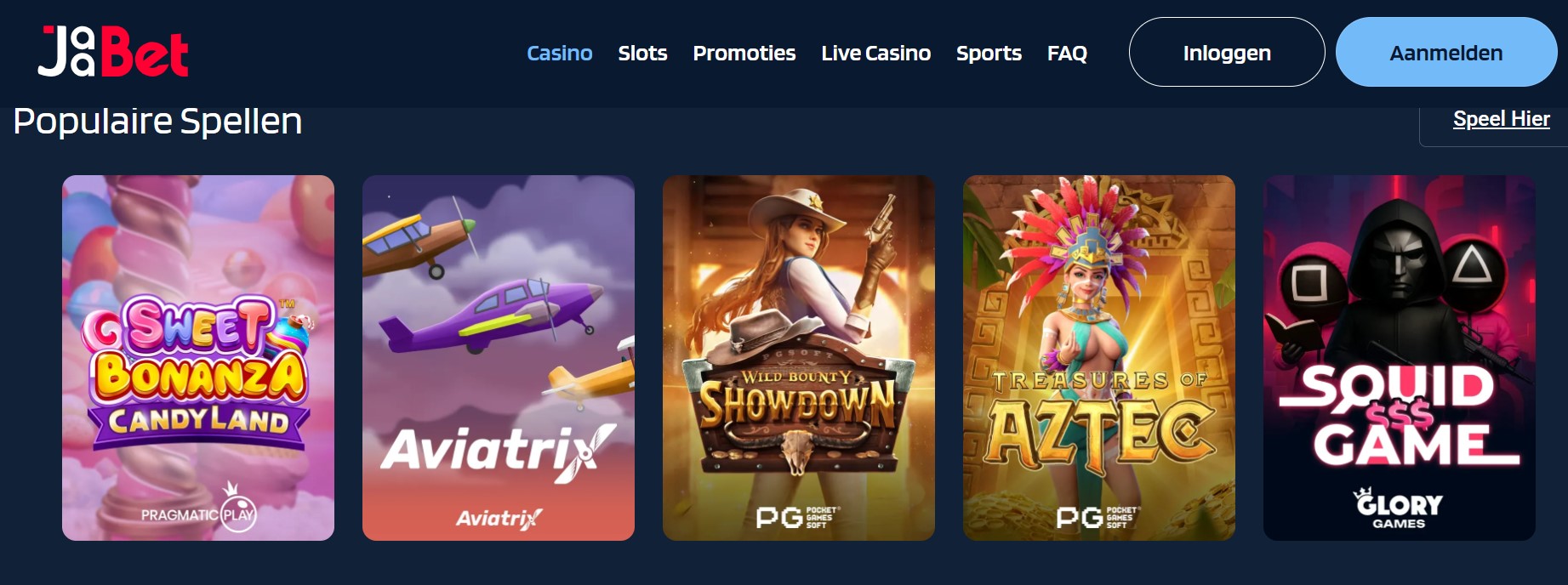Follow the Speel Hier link

(1502, 119)
